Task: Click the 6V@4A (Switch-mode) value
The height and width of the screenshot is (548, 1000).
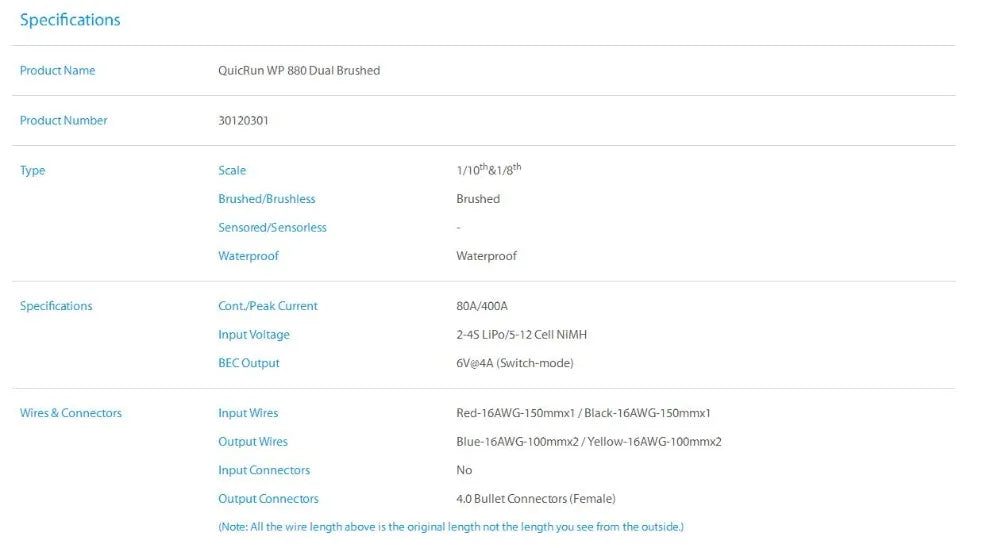Action: [x=515, y=363]
